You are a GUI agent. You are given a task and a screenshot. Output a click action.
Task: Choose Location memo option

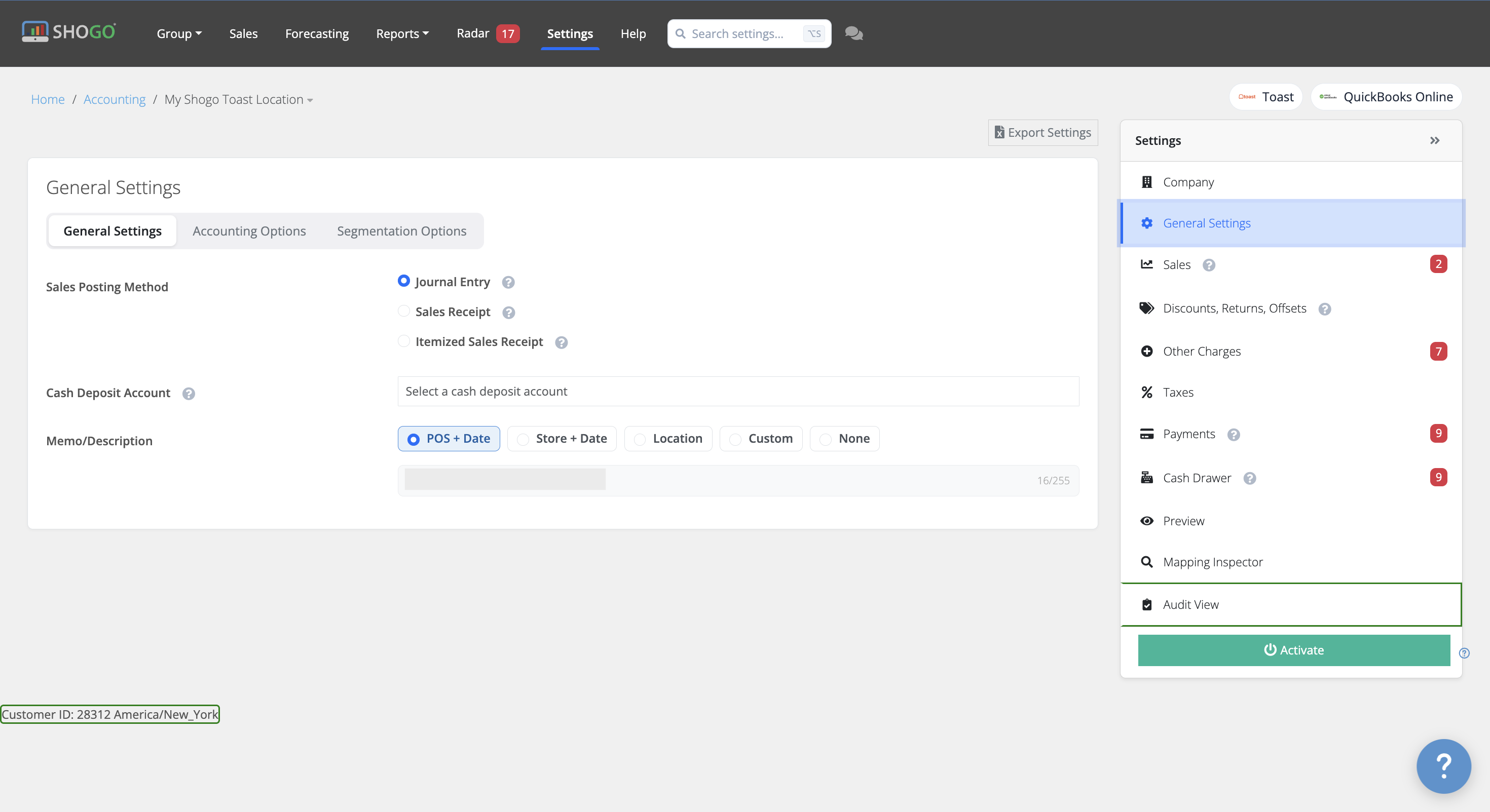[668, 439]
